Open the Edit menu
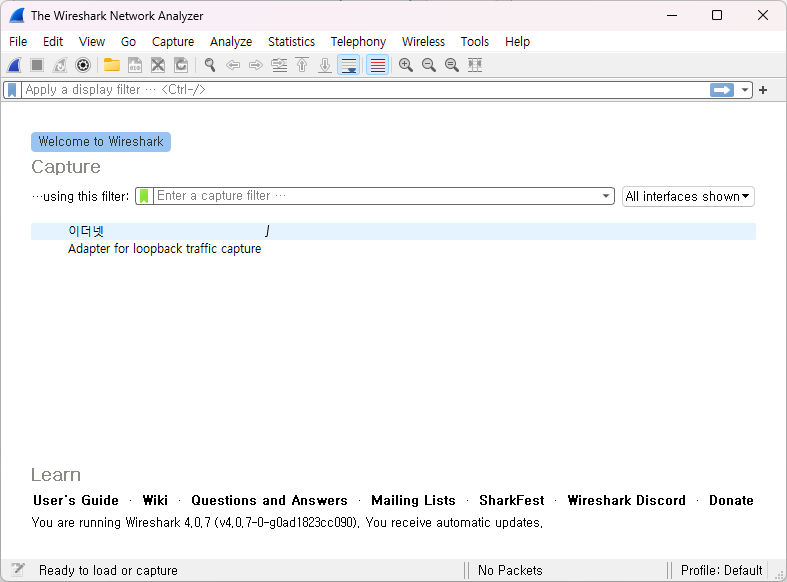 (53, 42)
